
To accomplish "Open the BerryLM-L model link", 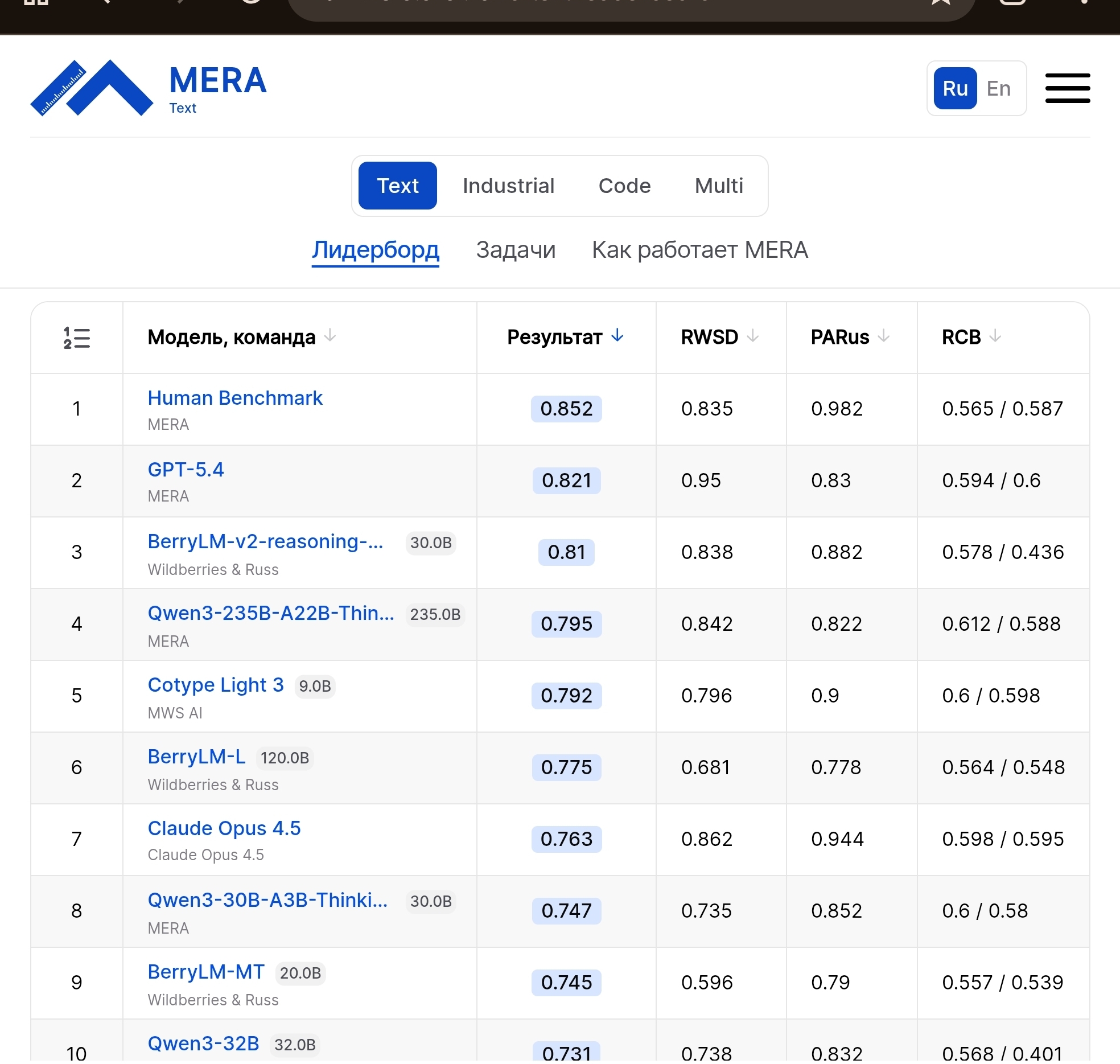I will tap(196, 757).
